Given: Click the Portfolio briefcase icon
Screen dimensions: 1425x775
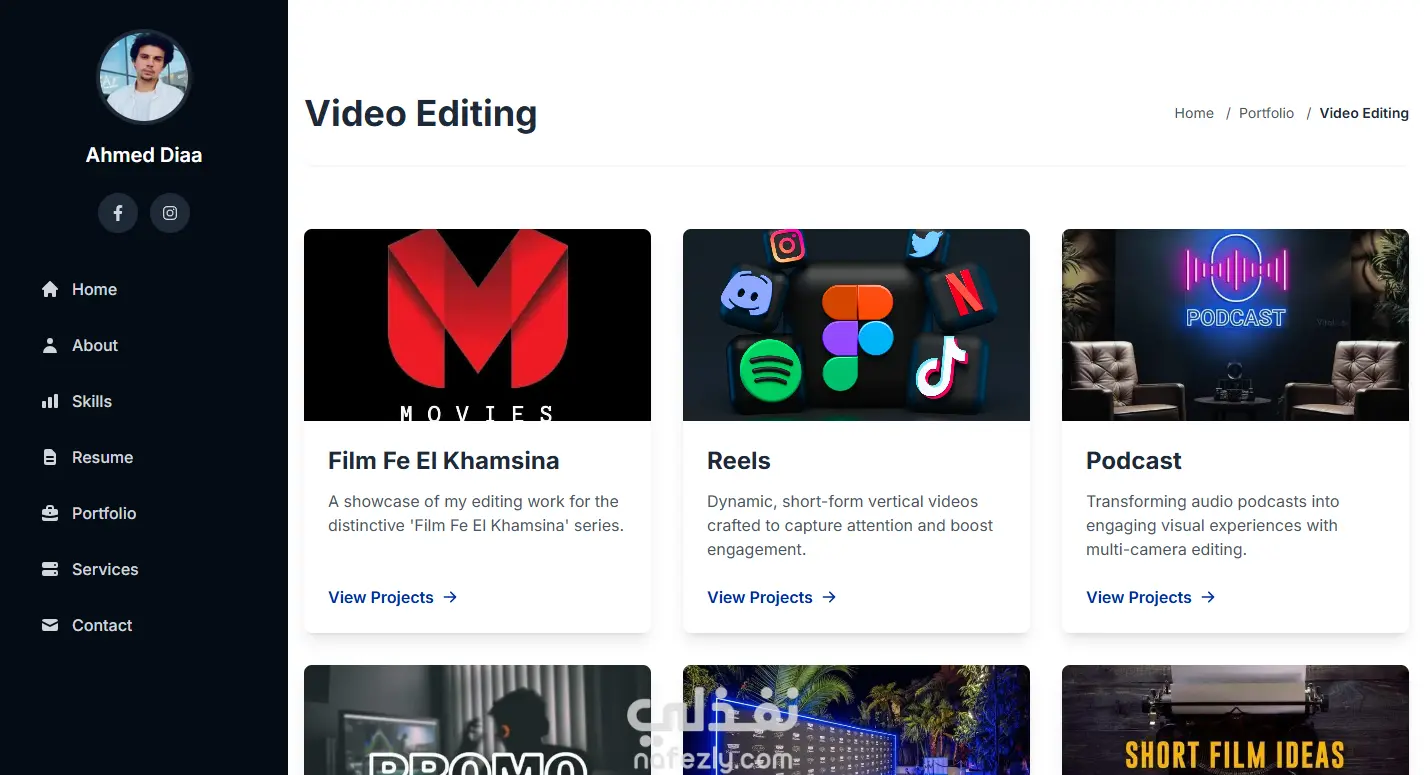Looking at the screenshot, I should (50, 513).
